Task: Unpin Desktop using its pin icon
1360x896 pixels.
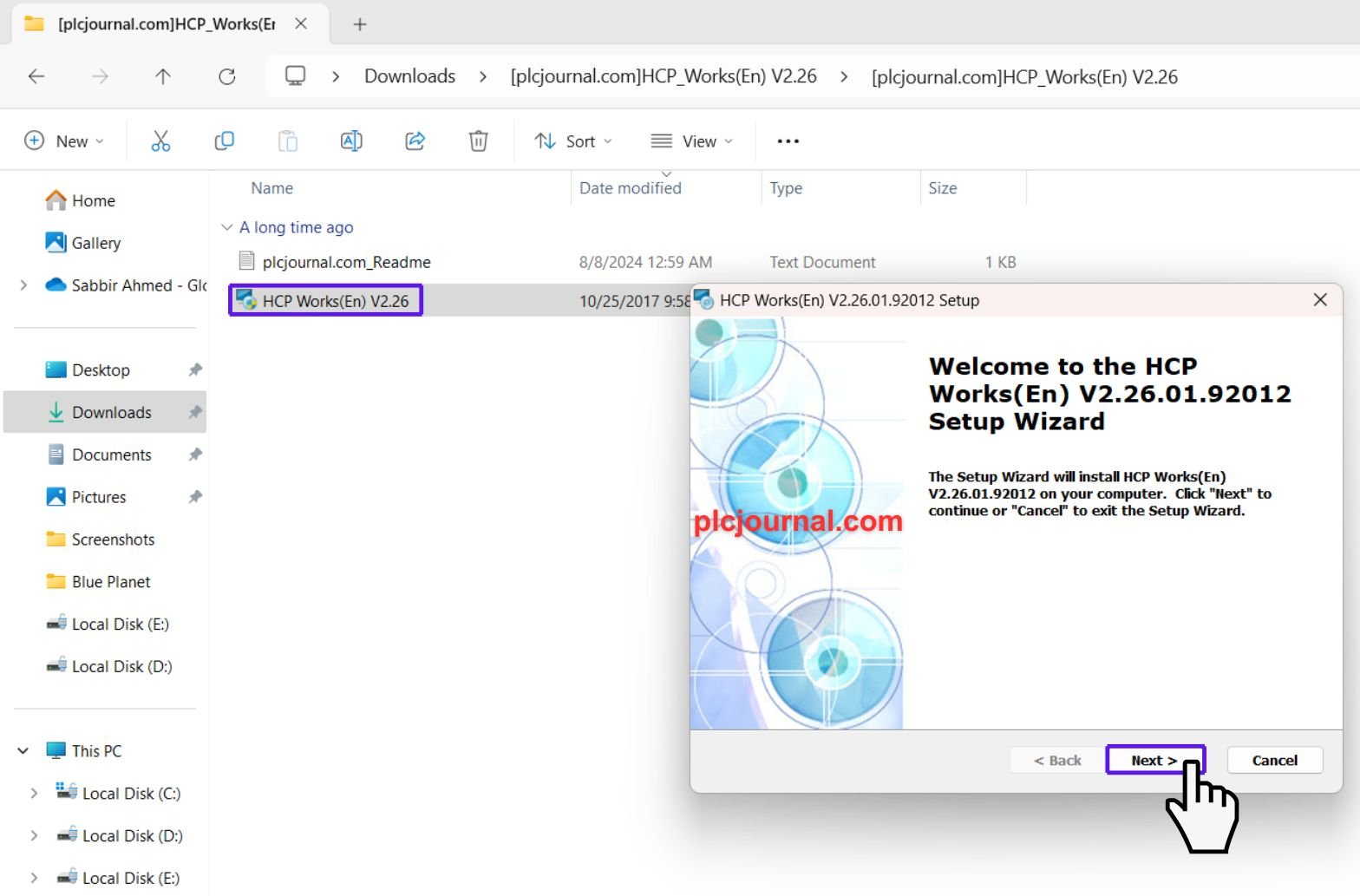Action: (195, 370)
